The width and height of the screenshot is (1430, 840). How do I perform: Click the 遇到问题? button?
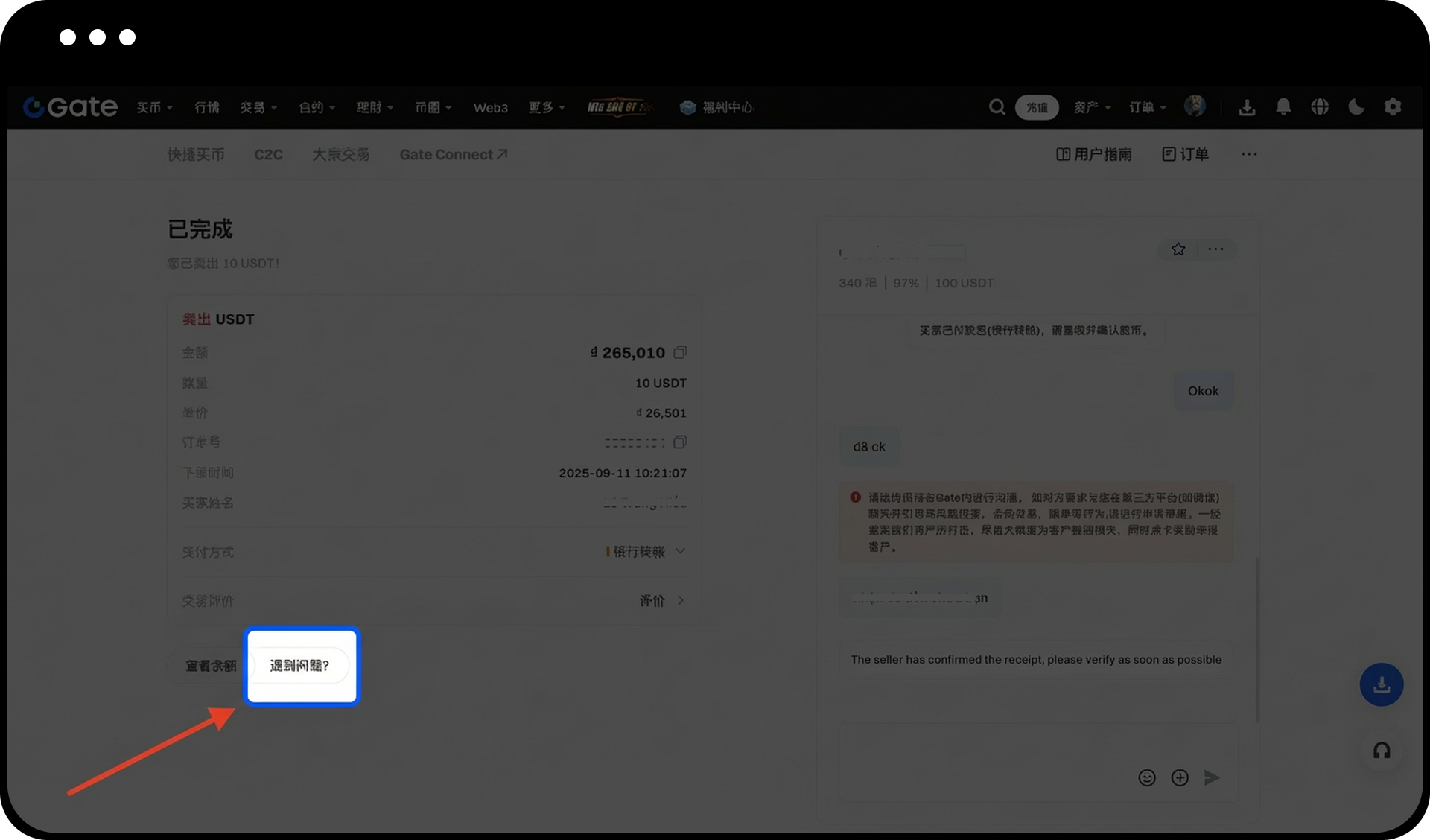(x=300, y=666)
